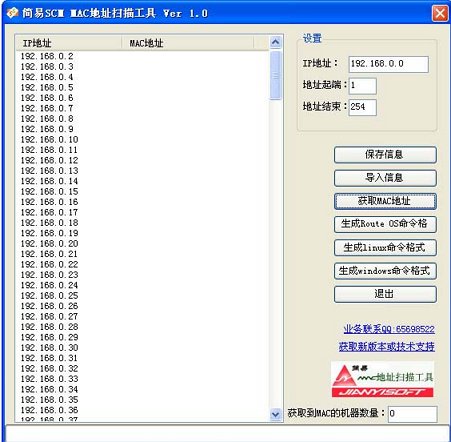Select row 192.168.0.11
The height and width of the screenshot is (442, 451).
pos(142,150)
